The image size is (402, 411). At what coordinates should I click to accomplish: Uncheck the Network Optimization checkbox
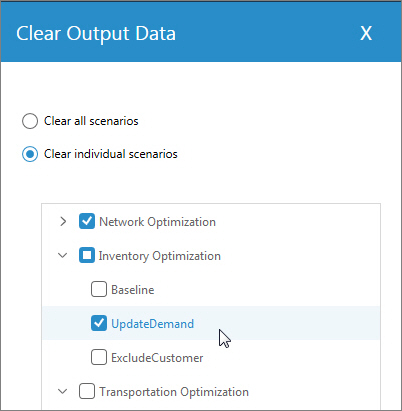87,222
